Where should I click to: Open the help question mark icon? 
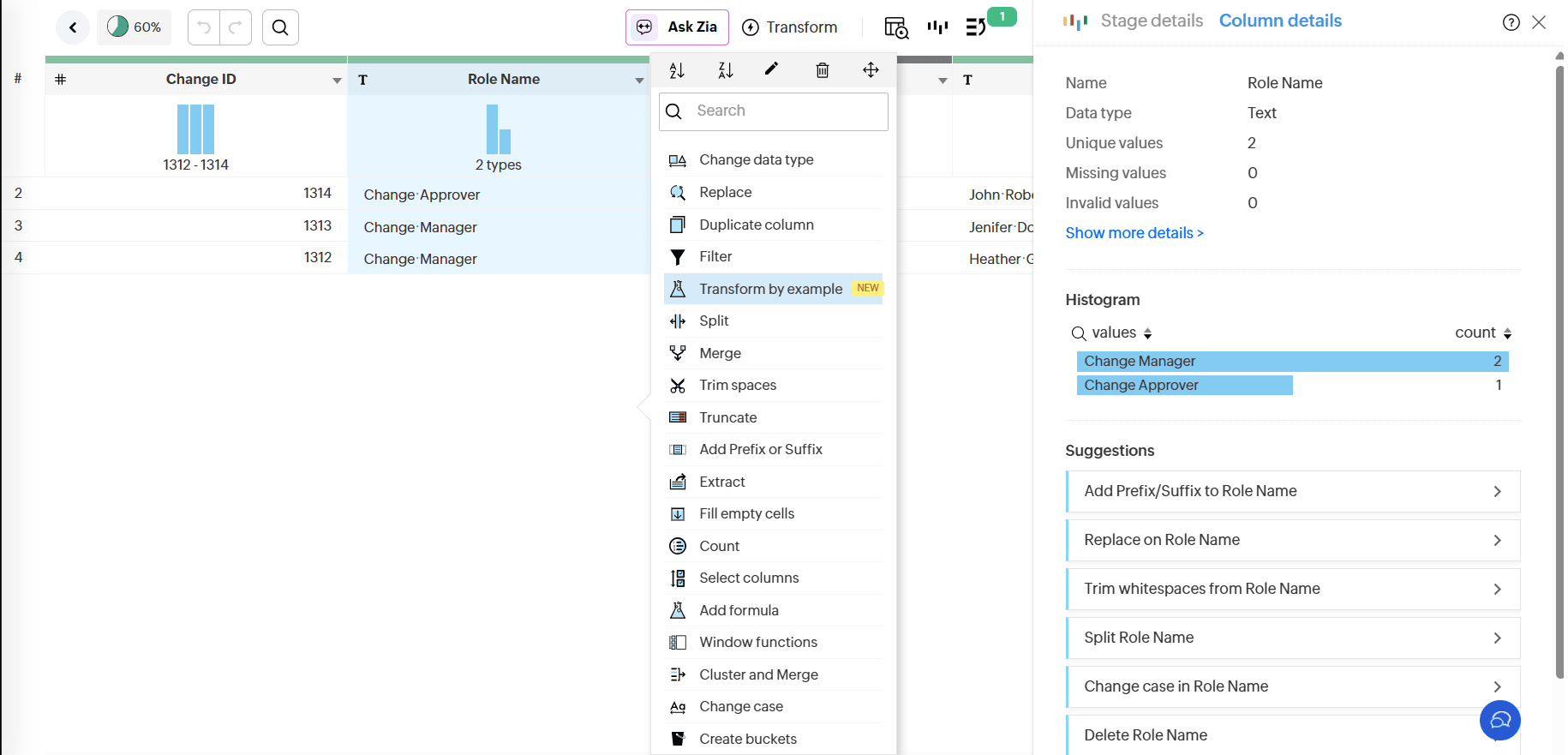[1511, 22]
